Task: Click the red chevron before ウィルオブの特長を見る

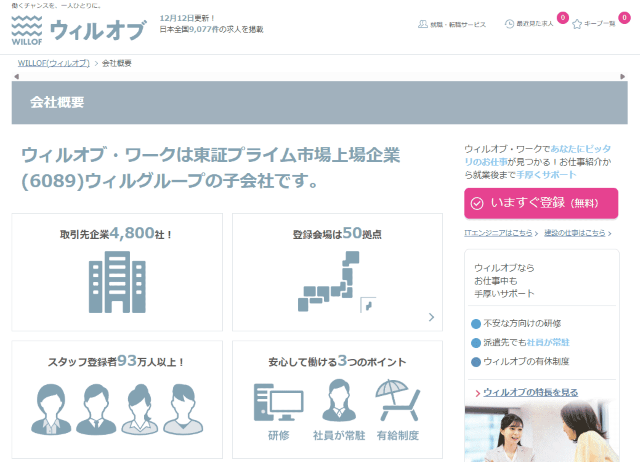Action: click(x=478, y=393)
